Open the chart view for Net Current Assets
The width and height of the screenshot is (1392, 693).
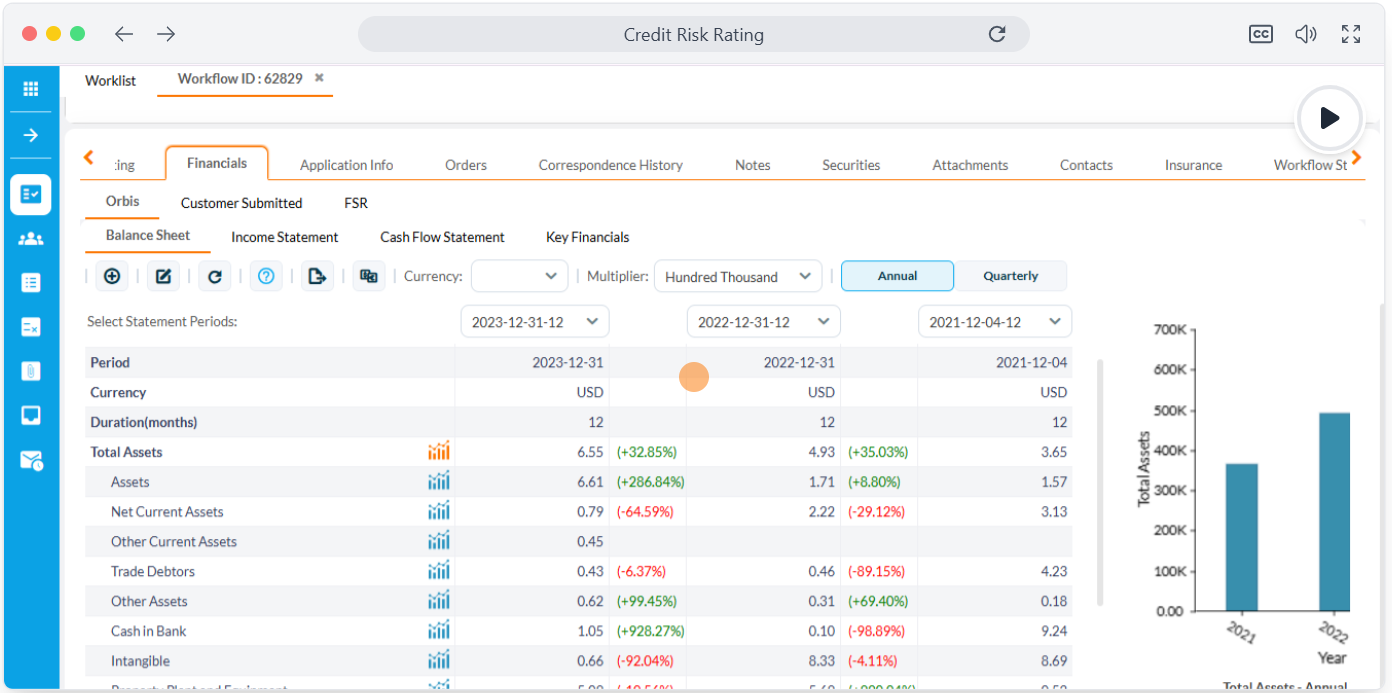pos(438,511)
